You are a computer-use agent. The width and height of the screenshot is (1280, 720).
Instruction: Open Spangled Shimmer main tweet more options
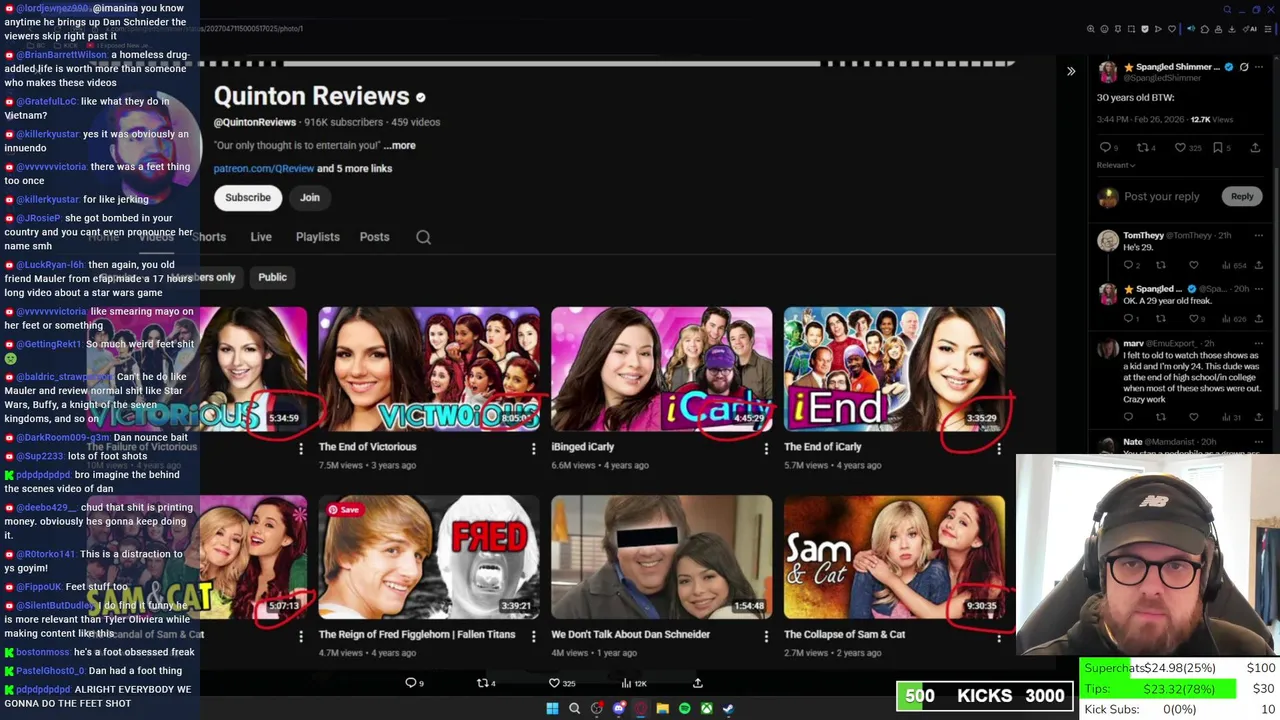[1259, 67]
